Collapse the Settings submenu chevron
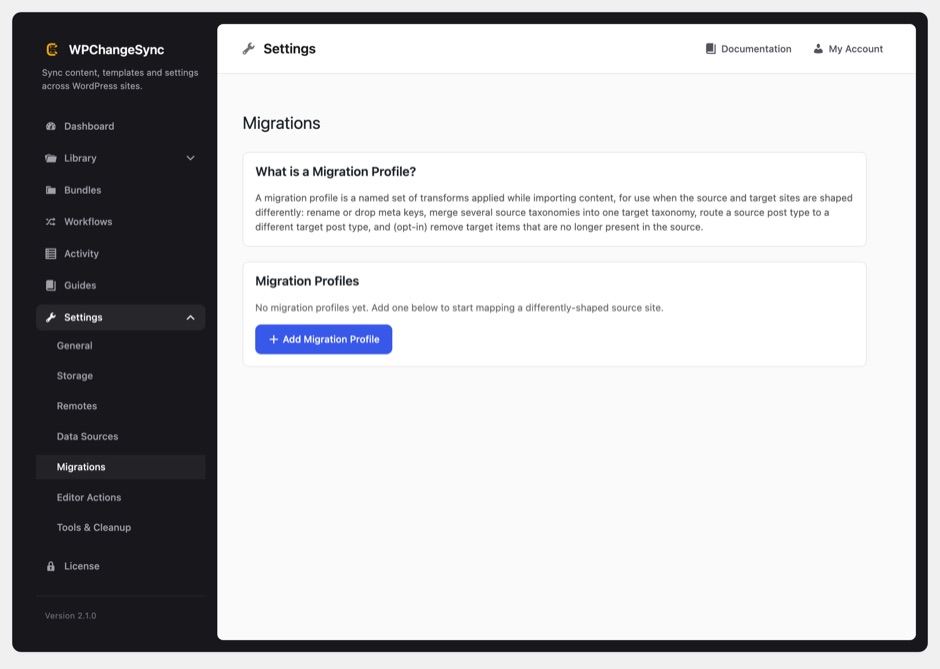Image resolution: width=940 pixels, height=669 pixels. tap(191, 317)
